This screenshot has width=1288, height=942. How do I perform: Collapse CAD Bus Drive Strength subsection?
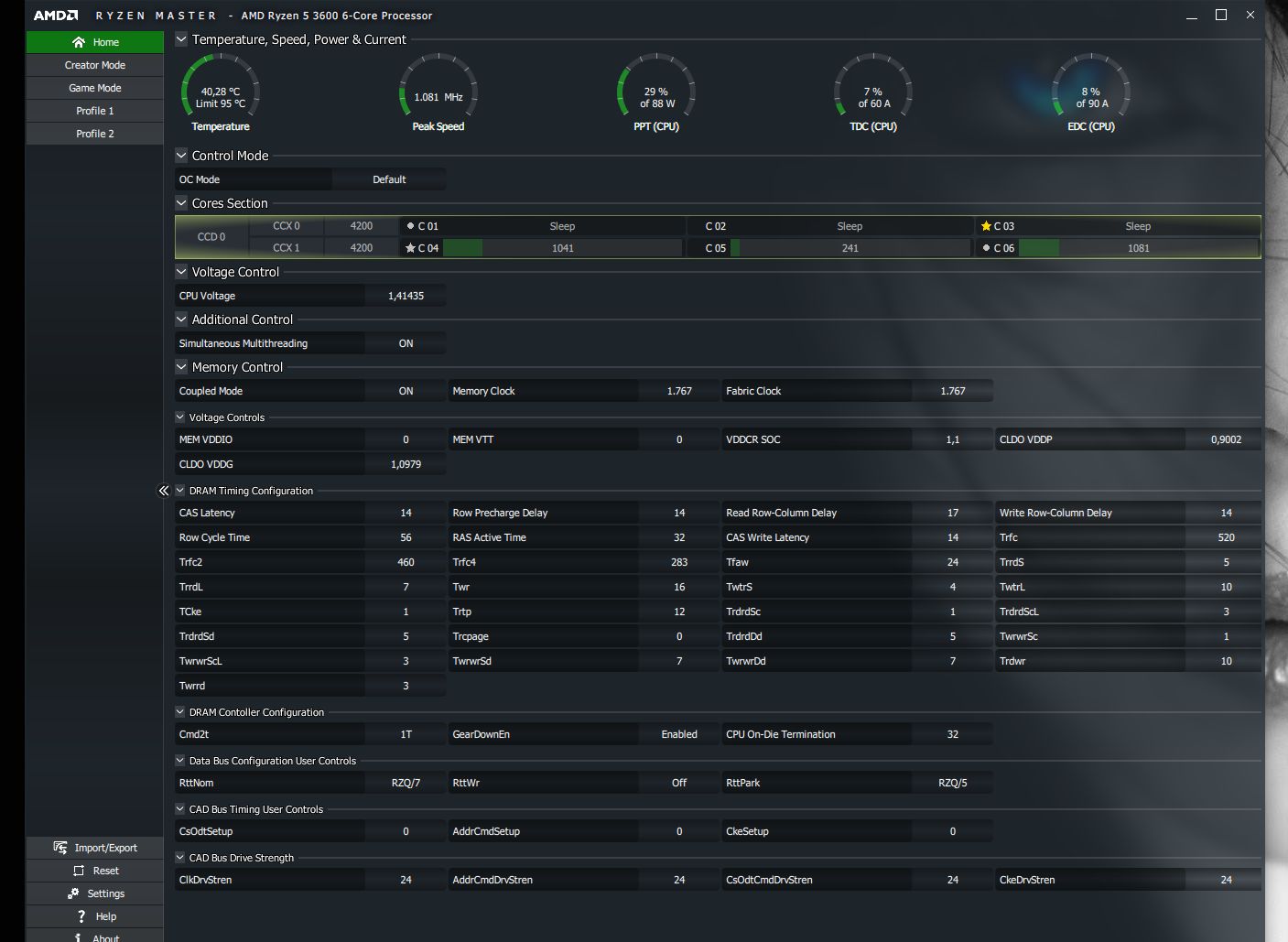tap(180, 858)
